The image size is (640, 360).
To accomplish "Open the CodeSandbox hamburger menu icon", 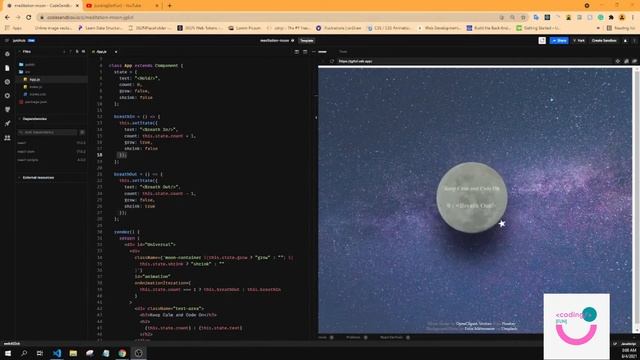I will pos(7,40).
